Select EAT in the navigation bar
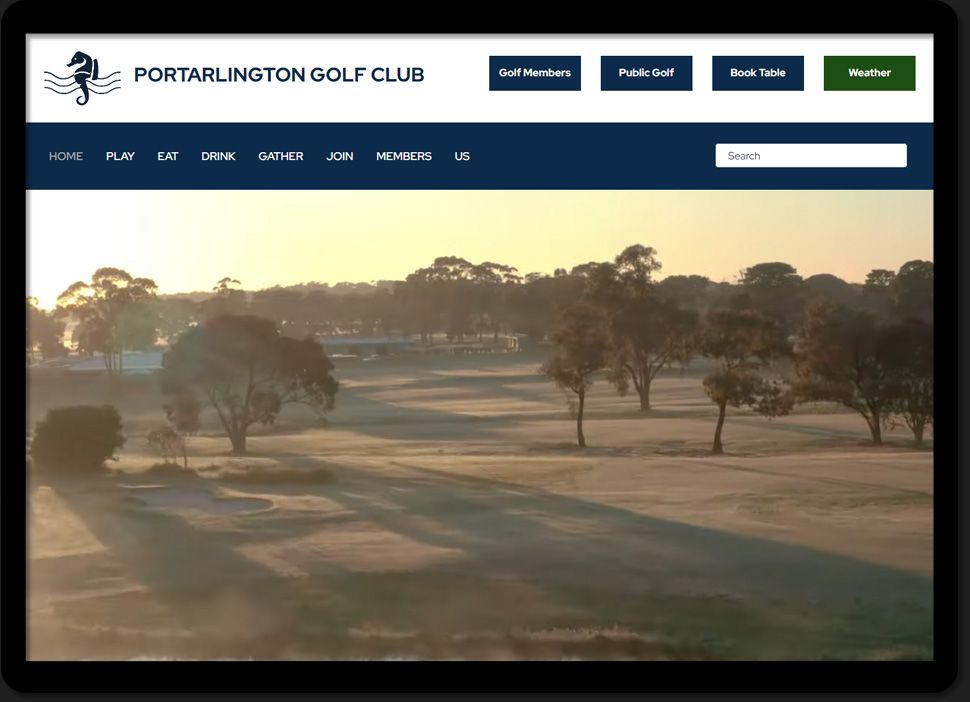This screenshot has width=970, height=702. [168, 156]
